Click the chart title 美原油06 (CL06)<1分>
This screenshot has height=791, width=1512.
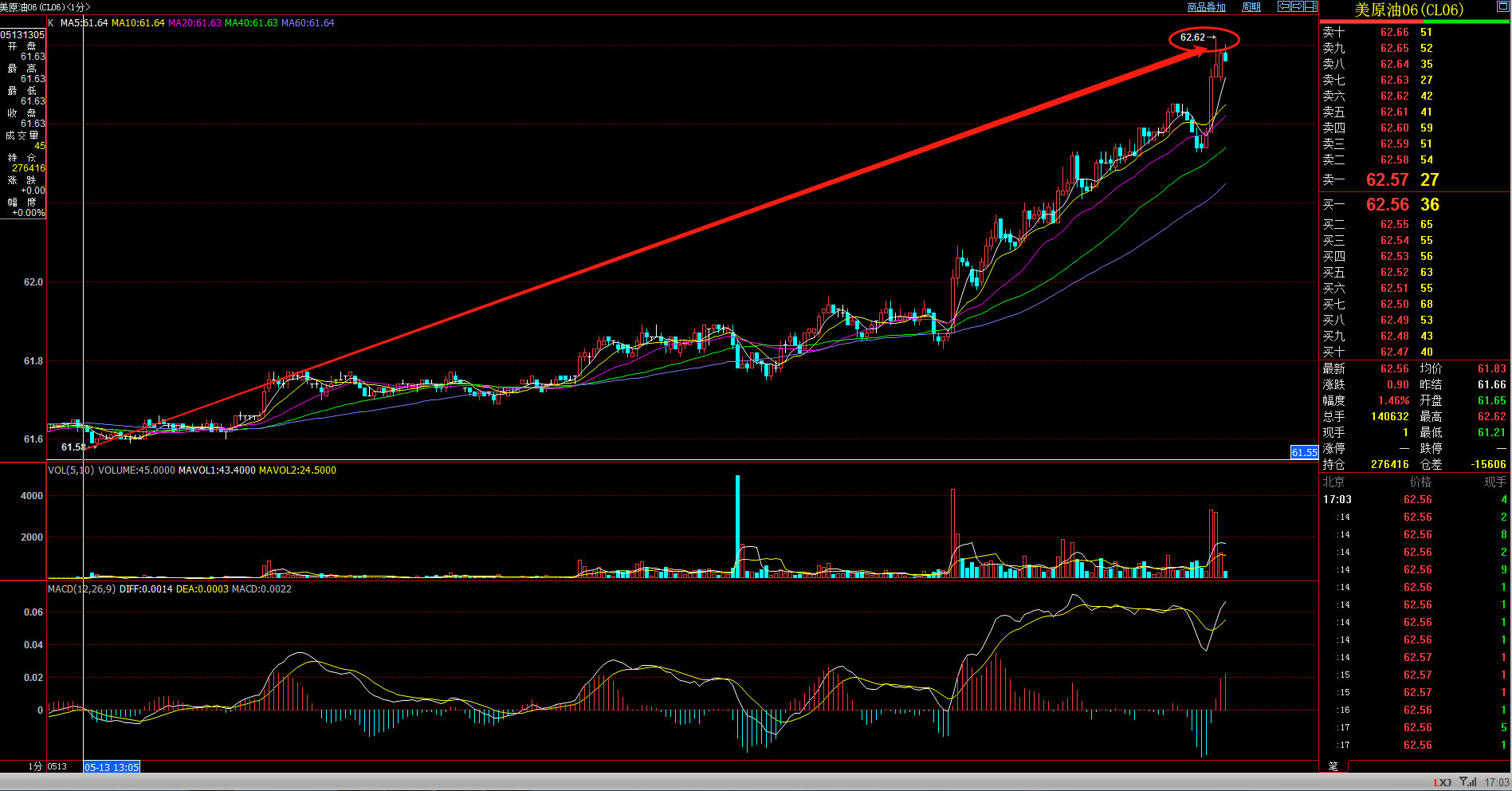pos(45,7)
